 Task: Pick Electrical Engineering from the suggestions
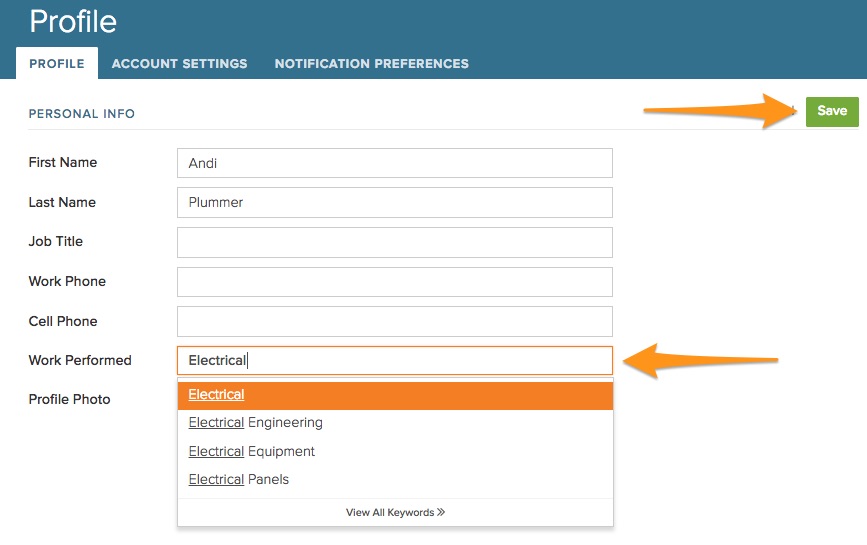click(x=255, y=423)
